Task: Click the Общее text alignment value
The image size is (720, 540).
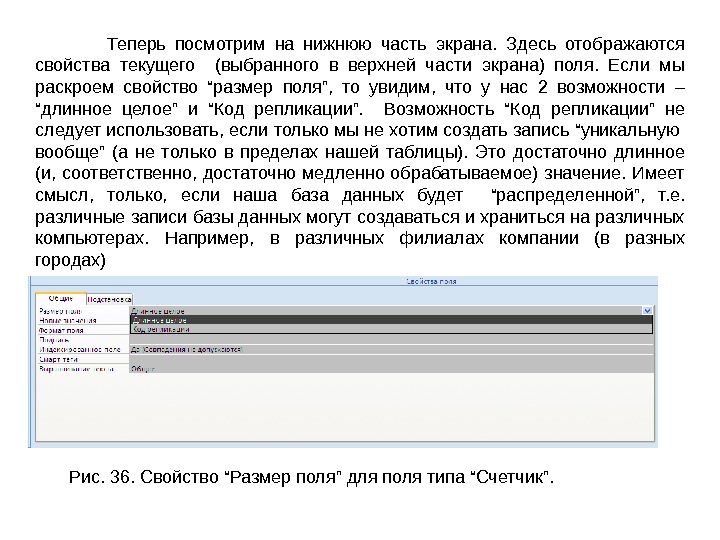Action: (x=142, y=369)
